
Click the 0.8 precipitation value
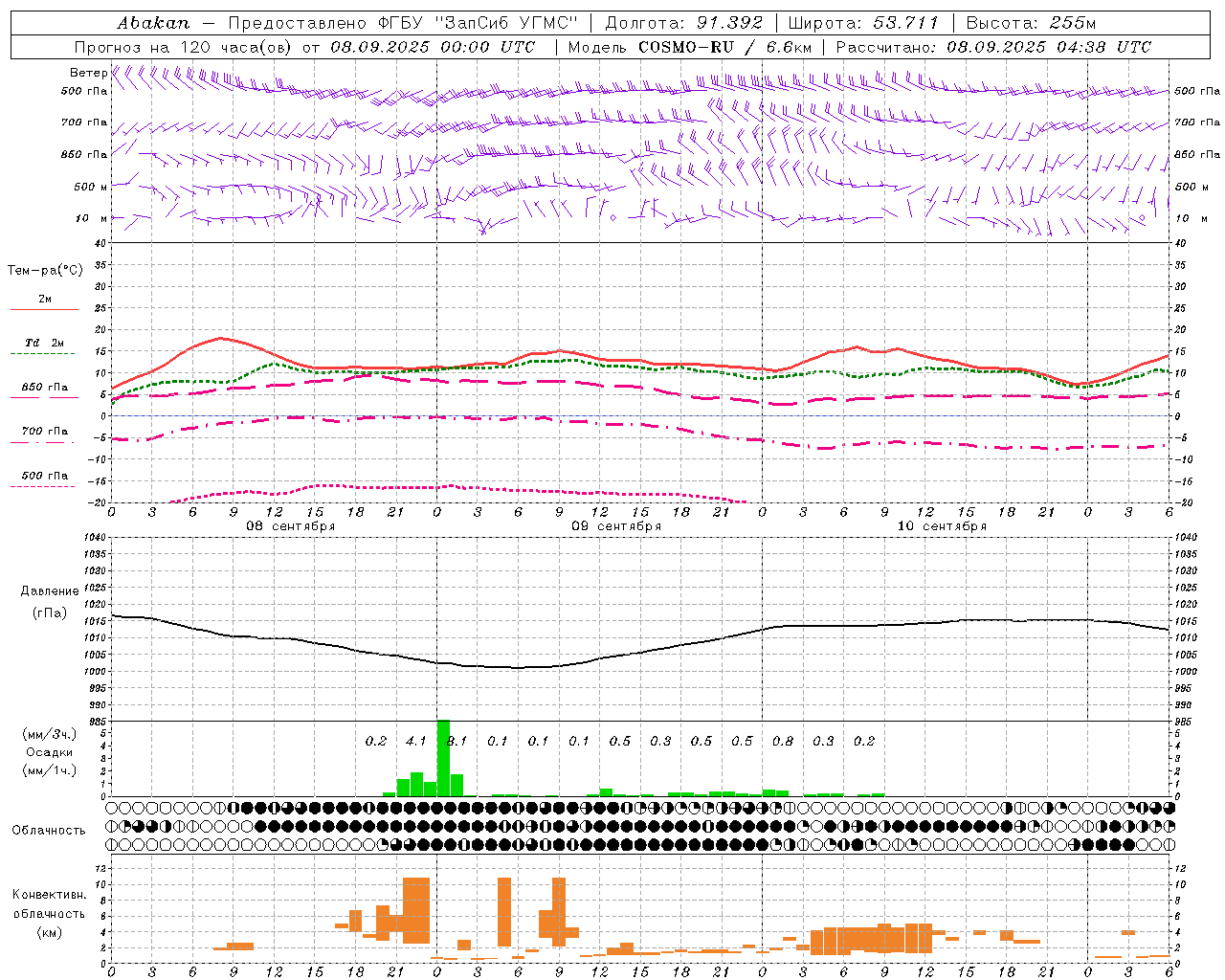coord(783,741)
